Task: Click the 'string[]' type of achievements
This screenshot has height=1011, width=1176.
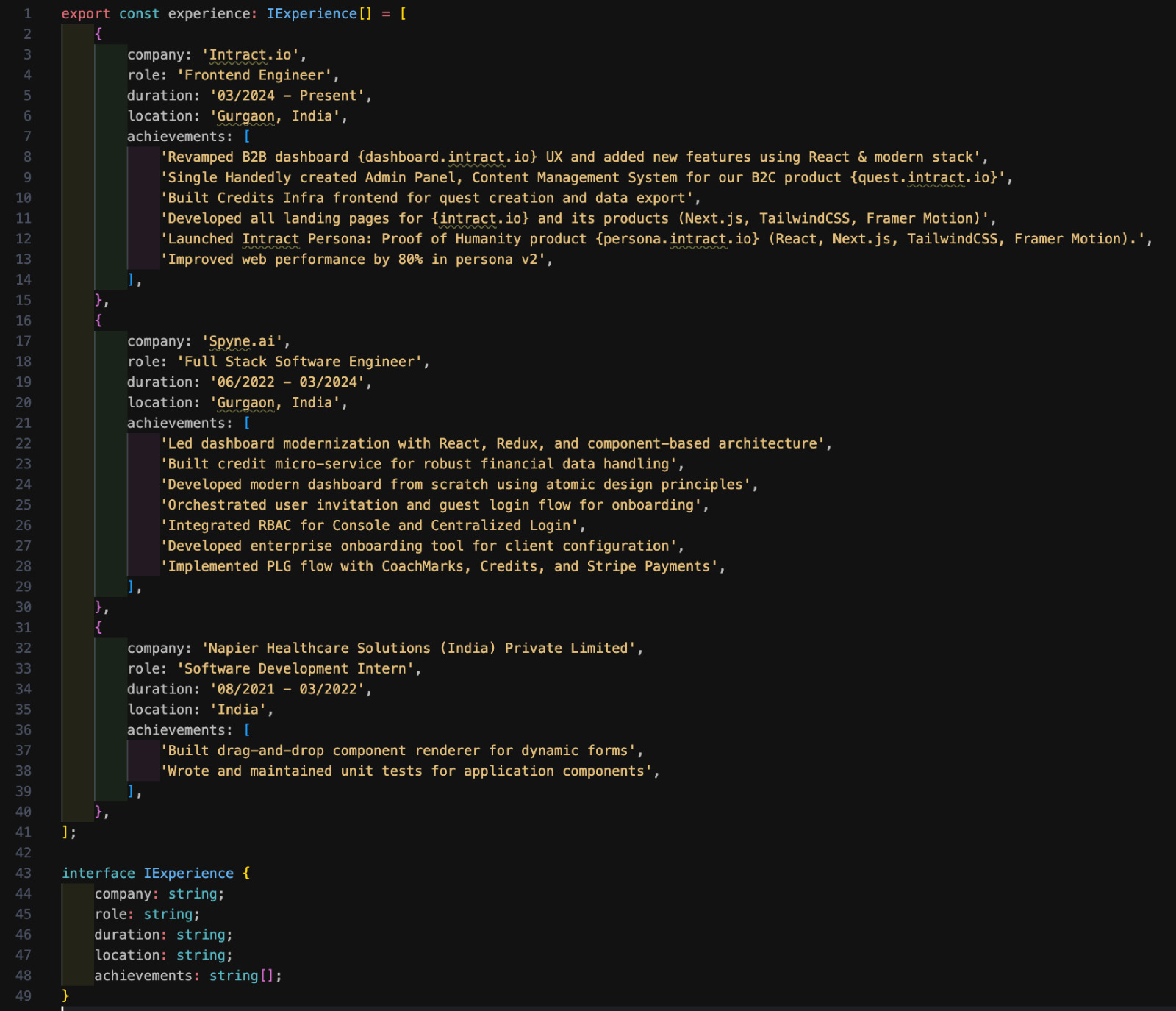Action: pos(241,976)
